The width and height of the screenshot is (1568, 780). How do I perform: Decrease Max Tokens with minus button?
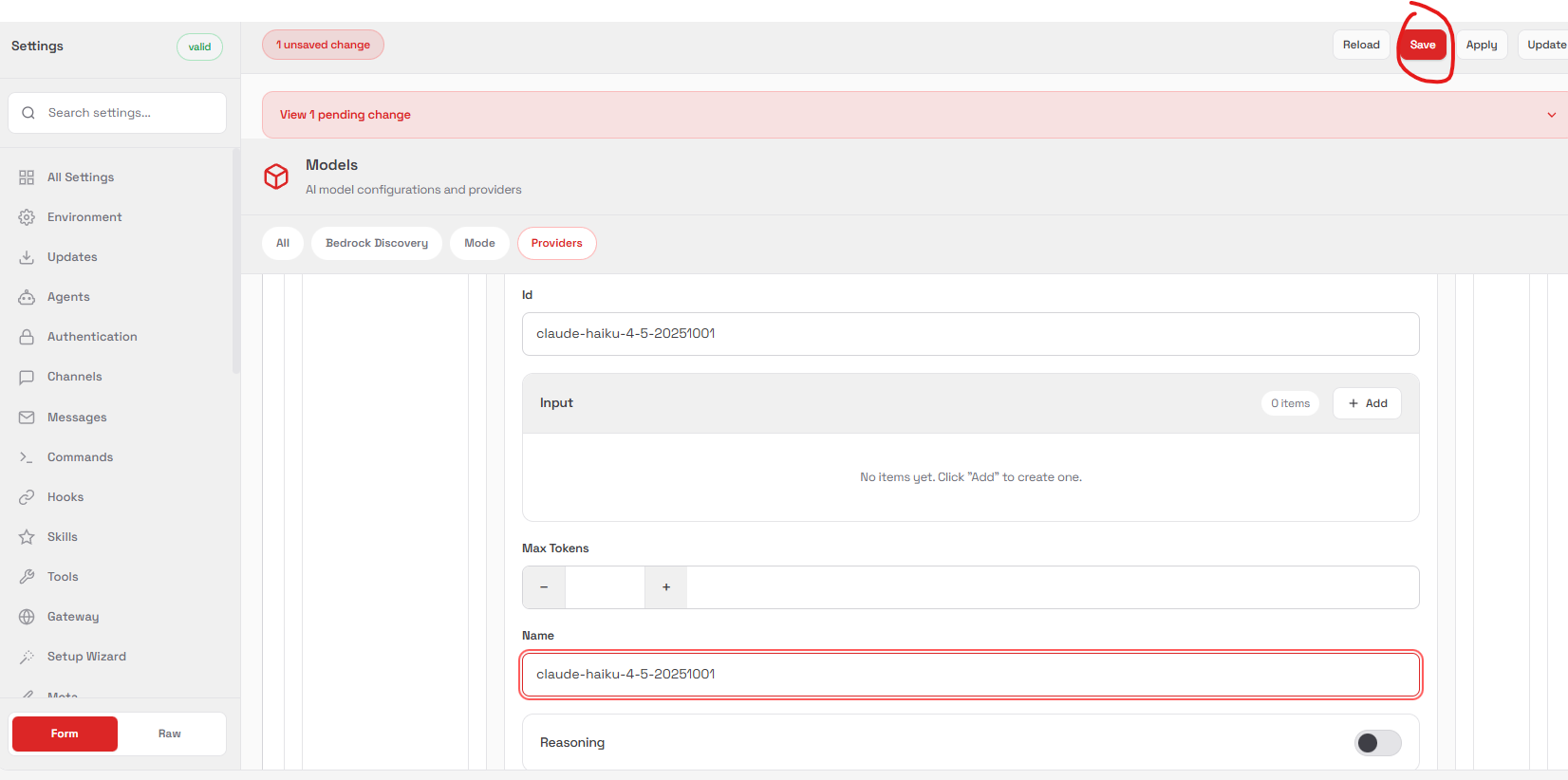544,587
